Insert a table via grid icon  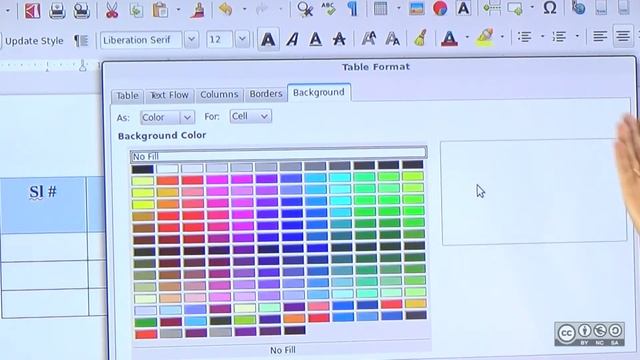click(380, 9)
